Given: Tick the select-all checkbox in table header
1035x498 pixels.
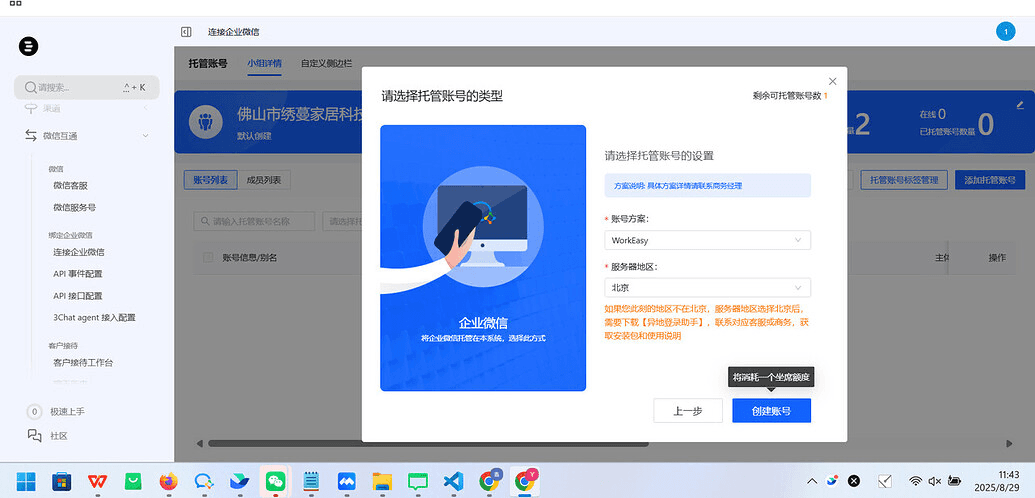Looking at the screenshot, I should [x=208, y=258].
